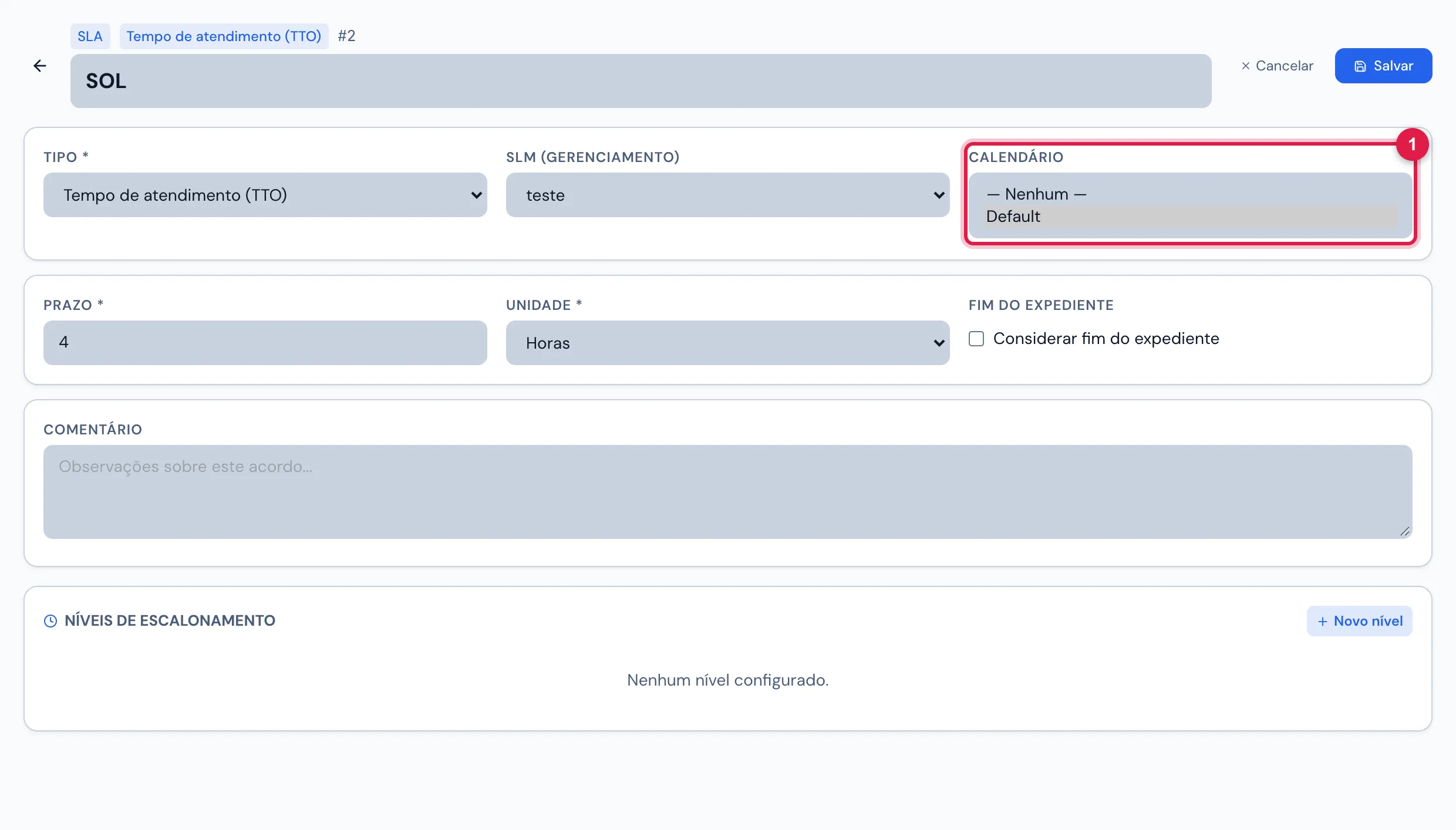Click the Fim do Expediente label
This screenshot has height=830, width=1456.
1041,305
